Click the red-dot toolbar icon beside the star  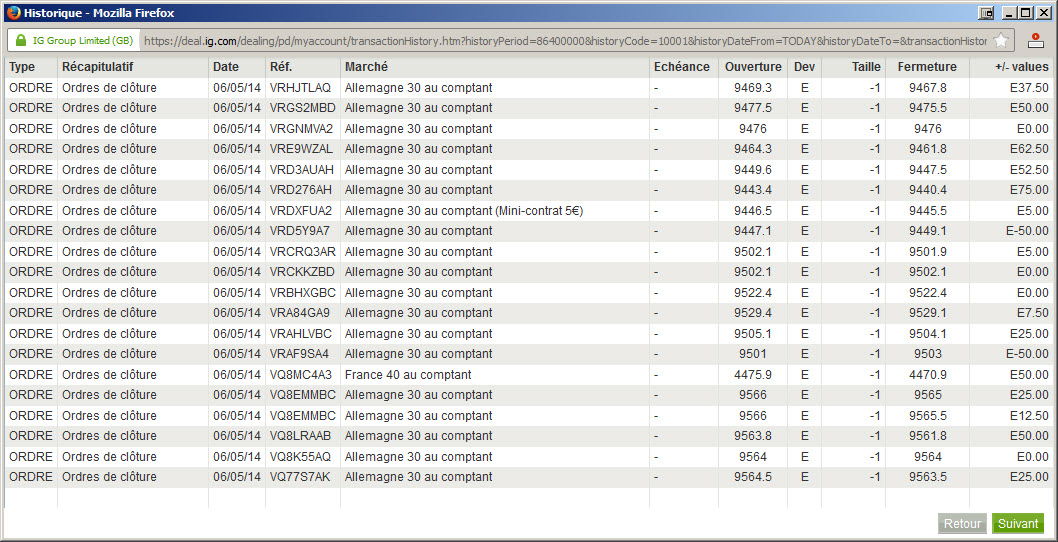click(x=1036, y=40)
